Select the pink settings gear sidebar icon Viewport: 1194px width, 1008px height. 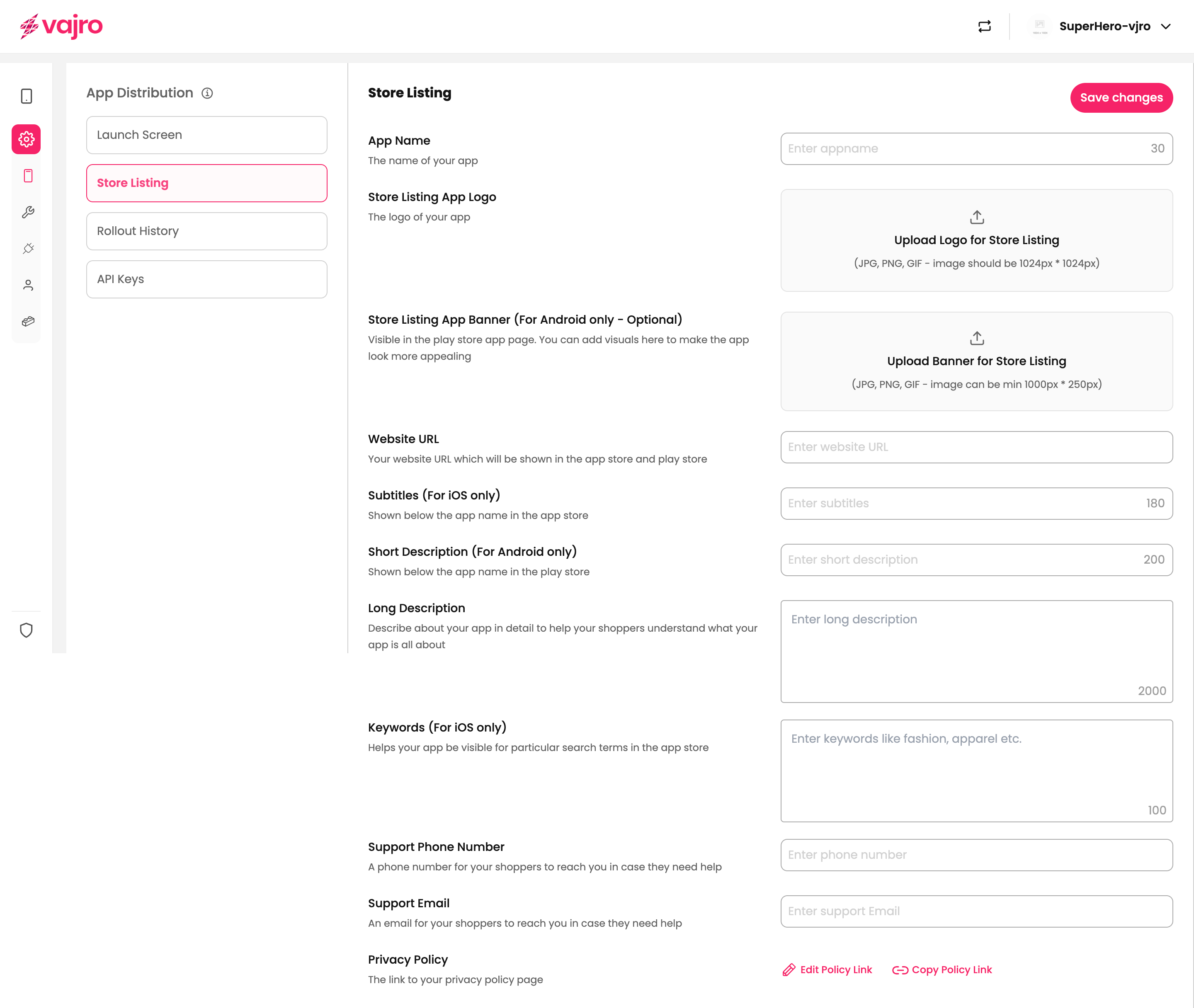26,139
